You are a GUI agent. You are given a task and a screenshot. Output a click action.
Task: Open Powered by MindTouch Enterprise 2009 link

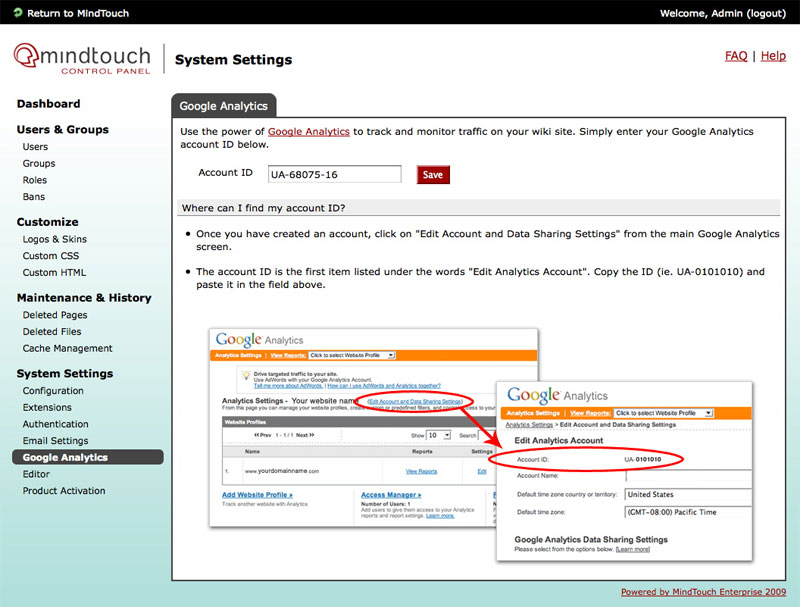coord(703,592)
